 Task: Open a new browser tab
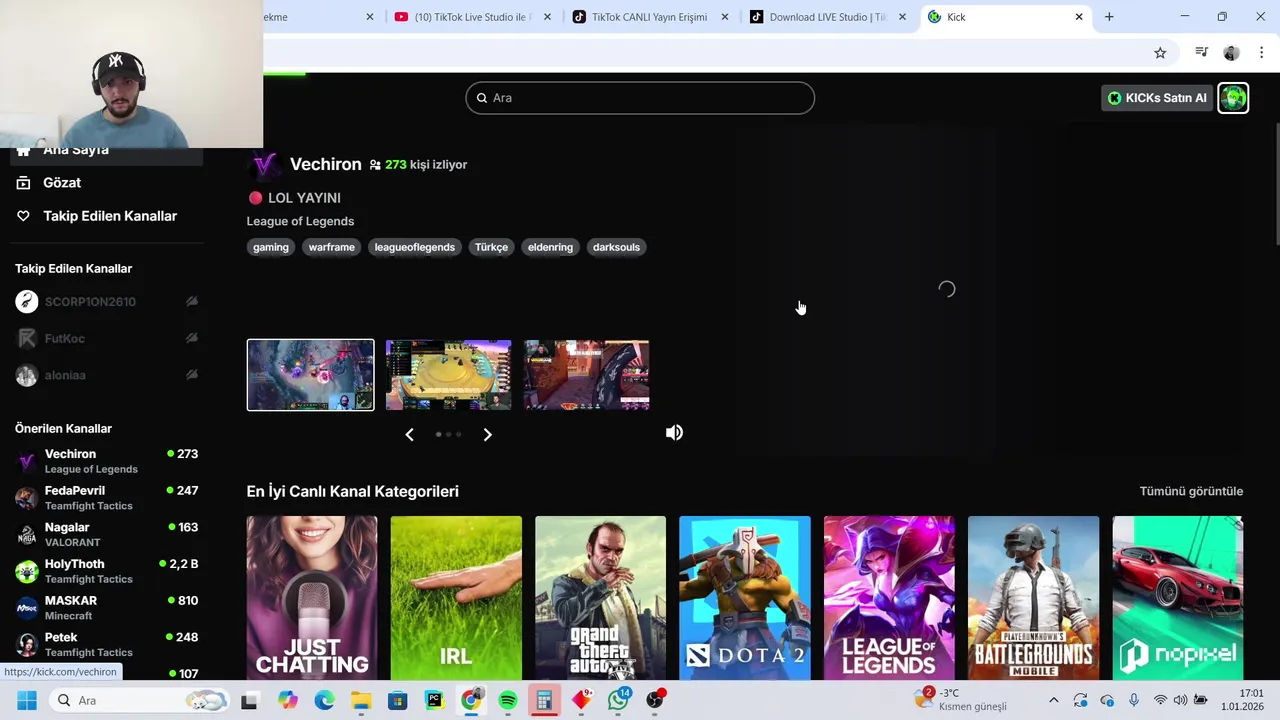tap(1109, 17)
